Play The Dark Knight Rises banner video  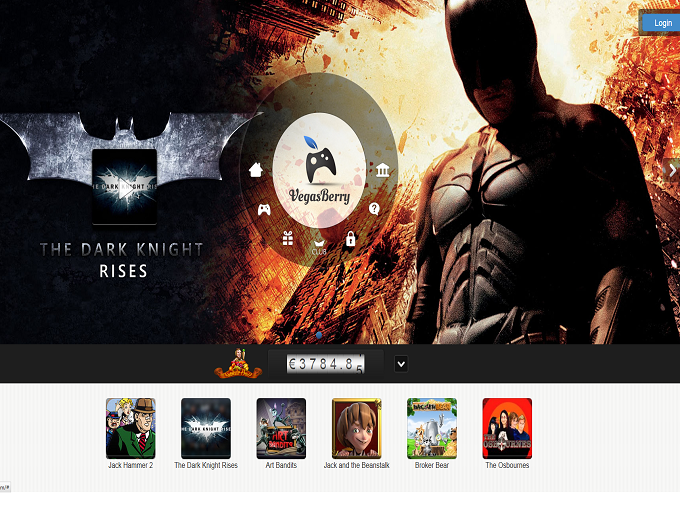pos(124,187)
